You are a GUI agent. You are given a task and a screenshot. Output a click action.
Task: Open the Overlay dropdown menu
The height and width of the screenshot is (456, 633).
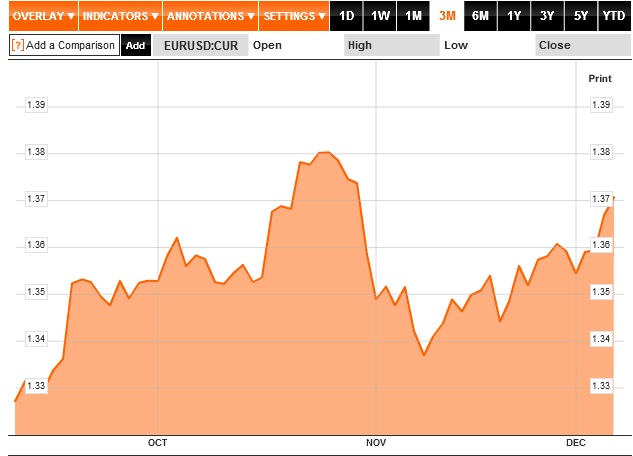tap(44, 16)
